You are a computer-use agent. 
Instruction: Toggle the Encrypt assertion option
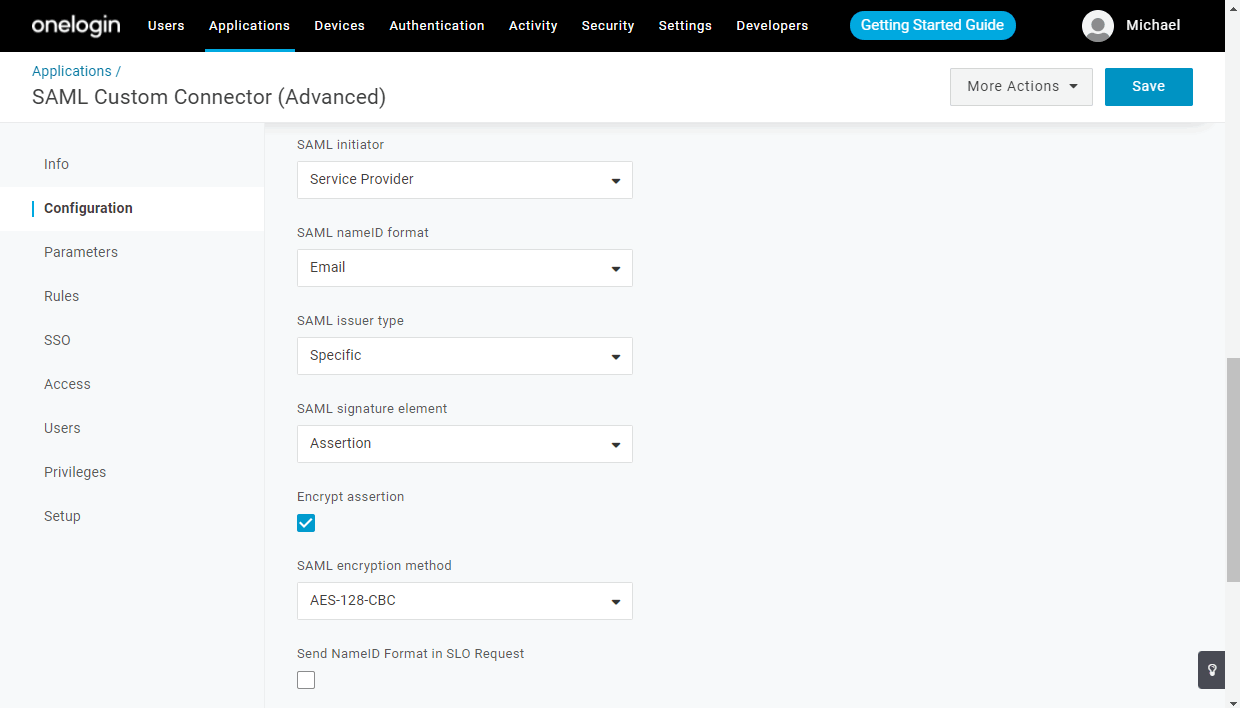coord(306,522)
